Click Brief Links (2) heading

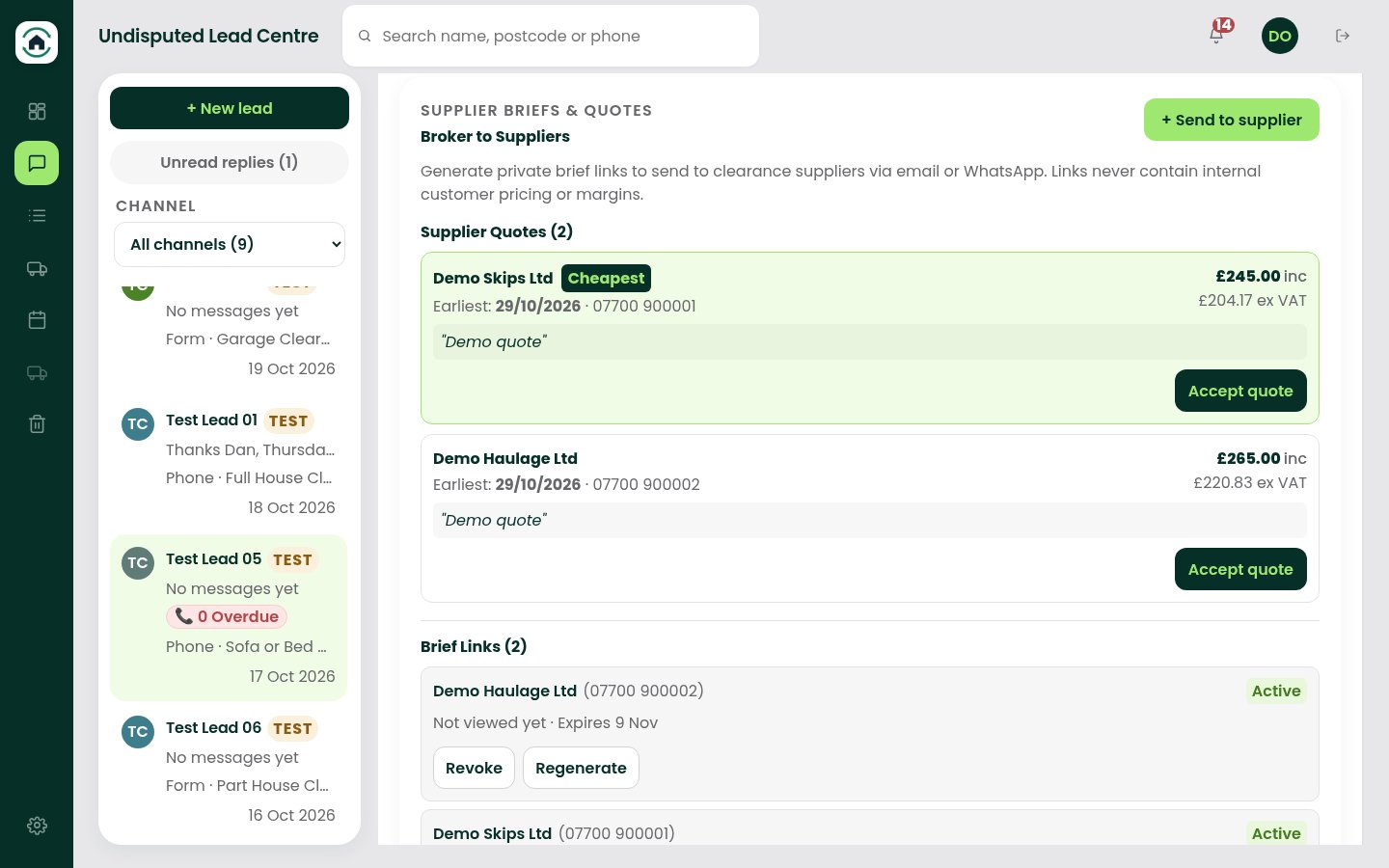[x=474, y=646]
